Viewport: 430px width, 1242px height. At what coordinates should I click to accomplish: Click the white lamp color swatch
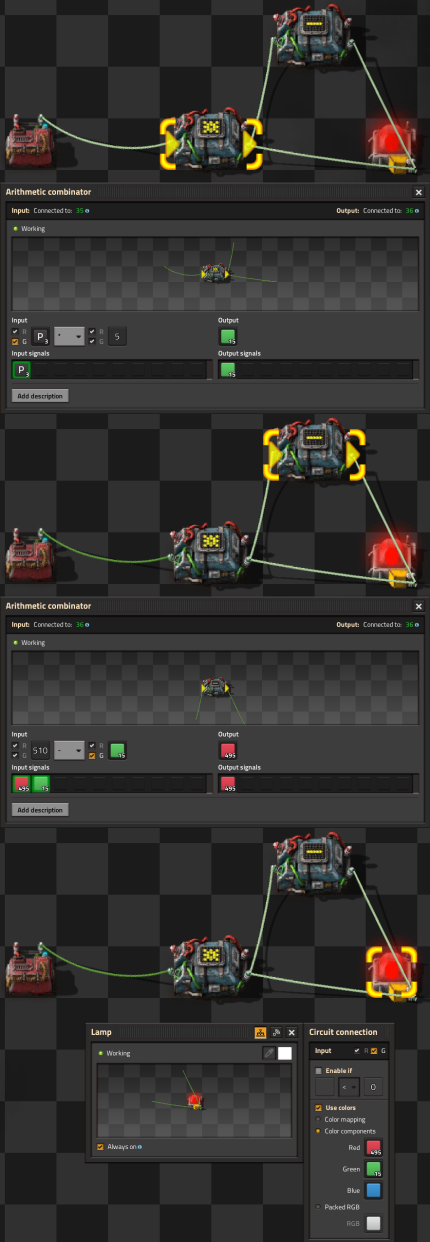(x=285, y=1053)
